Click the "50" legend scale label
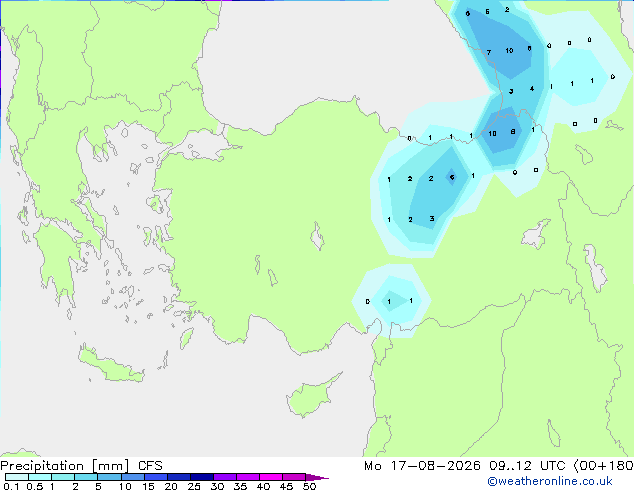This screenshot has width=634, height=490. click(x=309, y=486)
